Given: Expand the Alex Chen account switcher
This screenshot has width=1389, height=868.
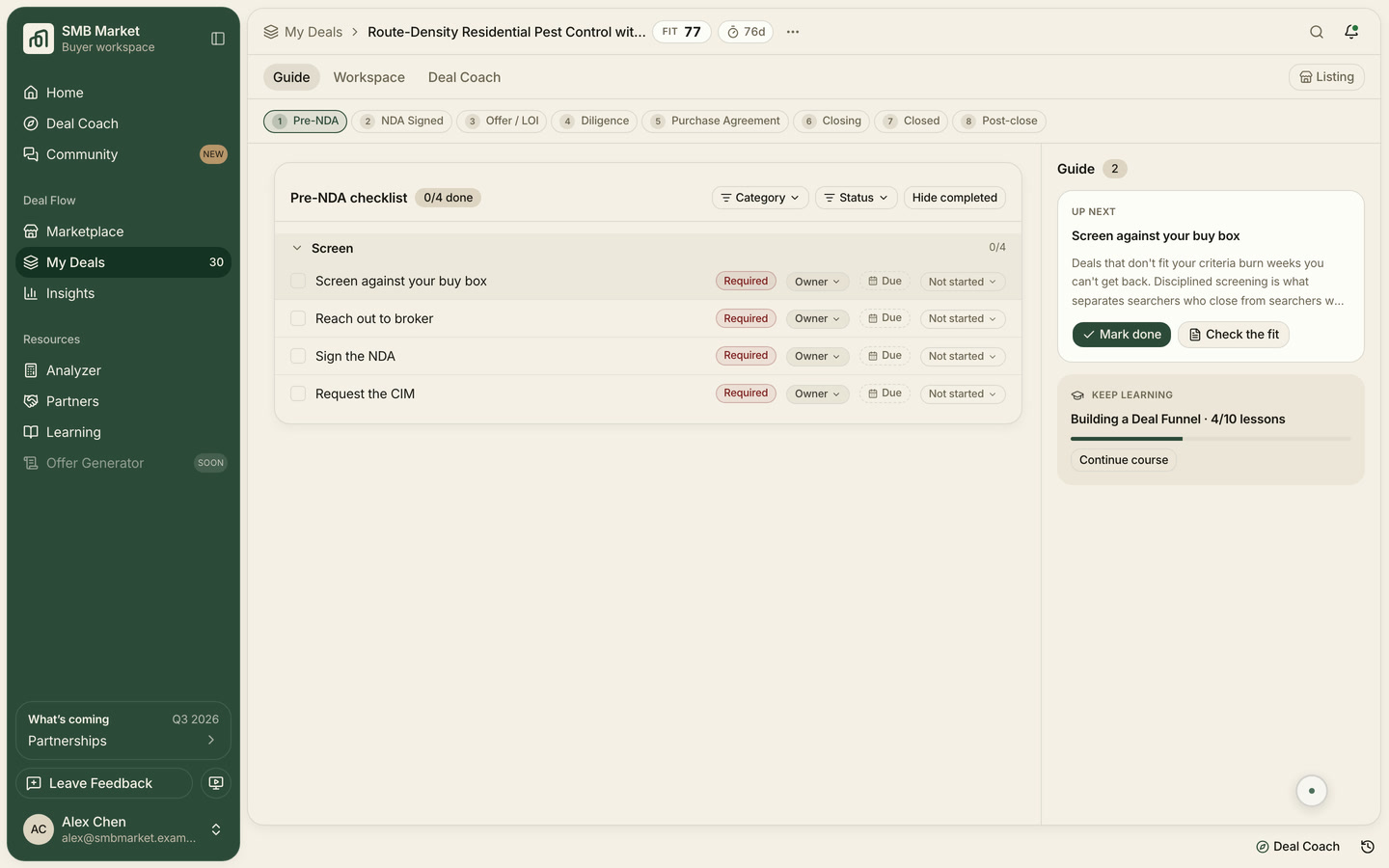Looking at the screenshot, I should [123, 829].
